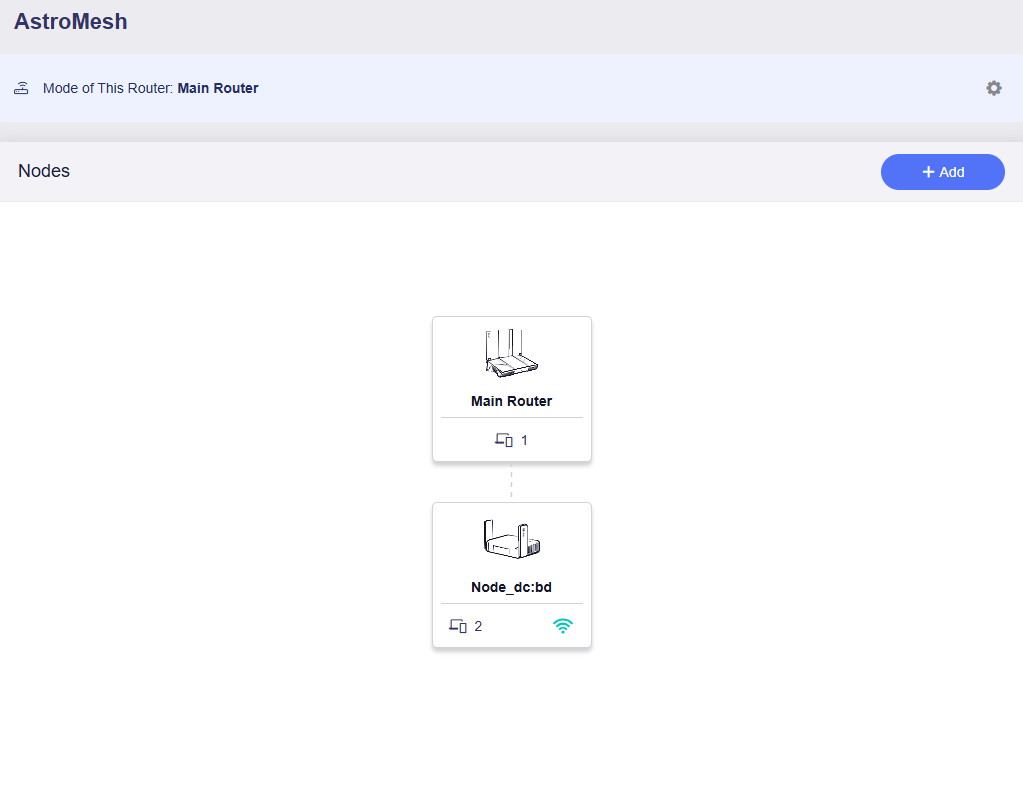Click the Main Router mode label

click(x=218, y=88)
